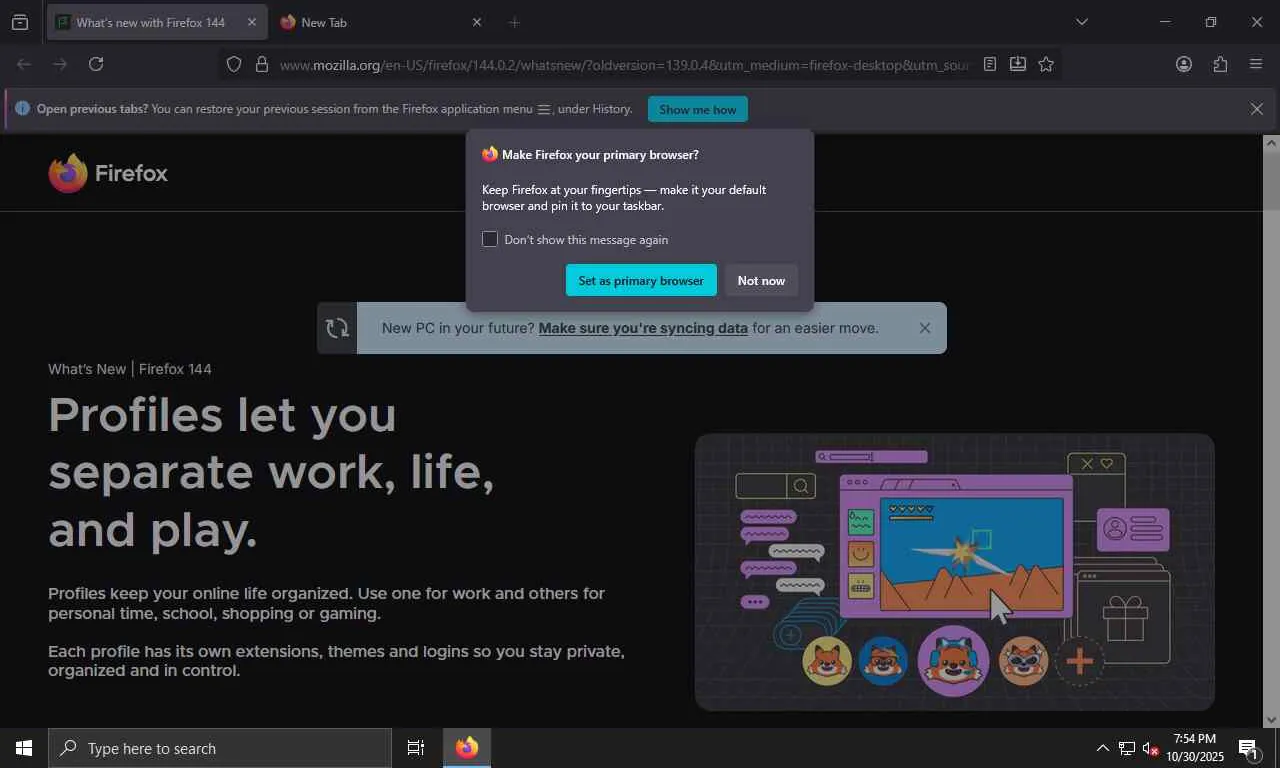The width and height of the screenshot is (1280, 768).
Task: Click the 'What's New | Firefox 144' text
Action: click(130, 369)
